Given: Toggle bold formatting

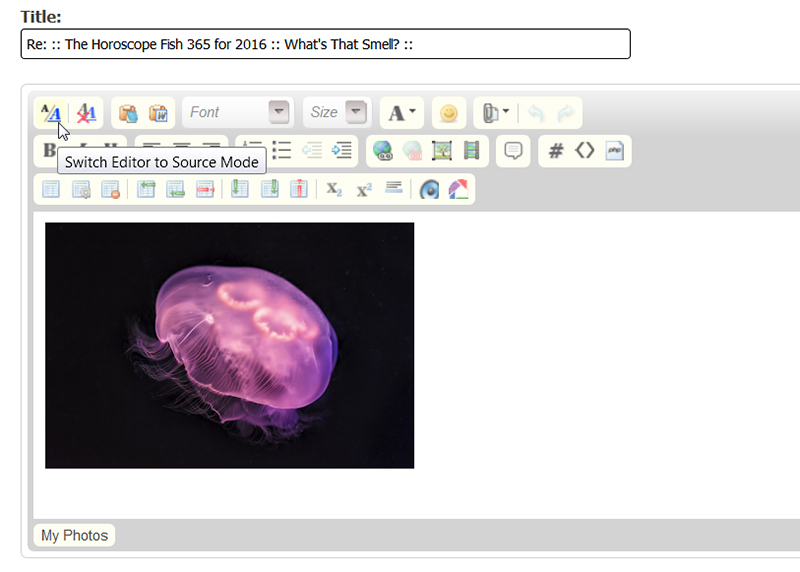Looking at the screenshot, I should tap(48, 150).
